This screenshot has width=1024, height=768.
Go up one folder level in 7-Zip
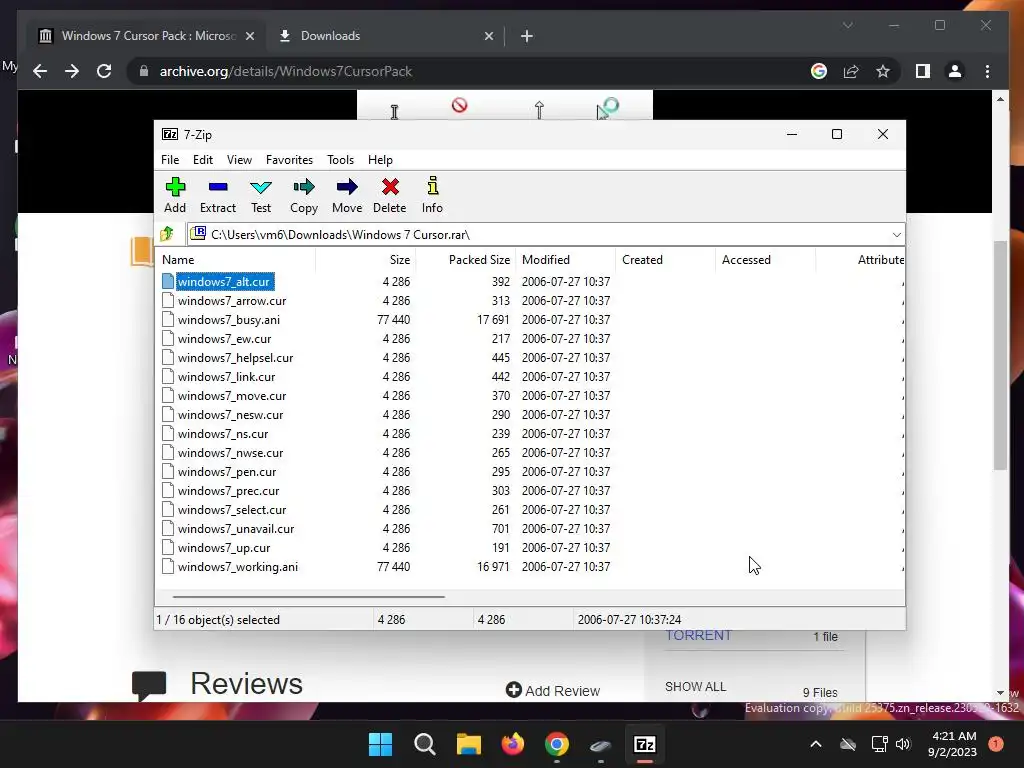[x=167, y=234]
